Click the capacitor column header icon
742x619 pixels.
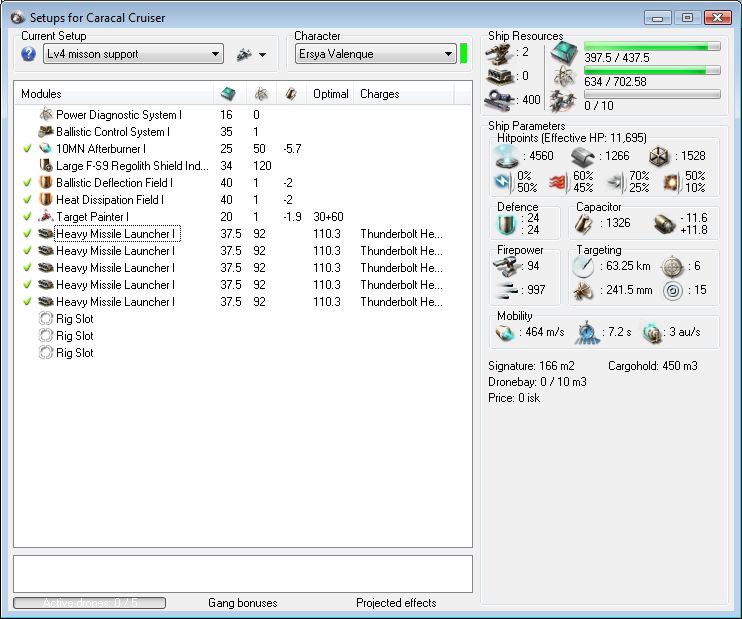tap(291, 94)
